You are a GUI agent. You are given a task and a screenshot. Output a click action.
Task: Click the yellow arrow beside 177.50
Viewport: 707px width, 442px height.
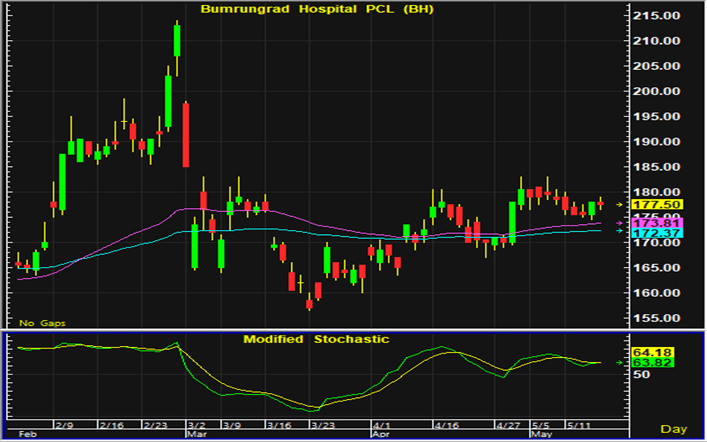pyautogui.click(x=620, y=205)
